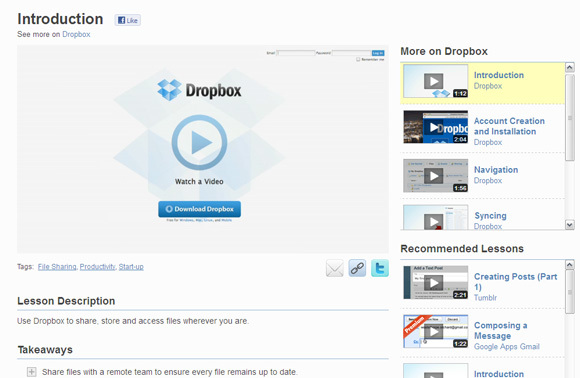Screen dimensions: 580x378
Task: Copy lesson link with chain icon
Action: 357,268
